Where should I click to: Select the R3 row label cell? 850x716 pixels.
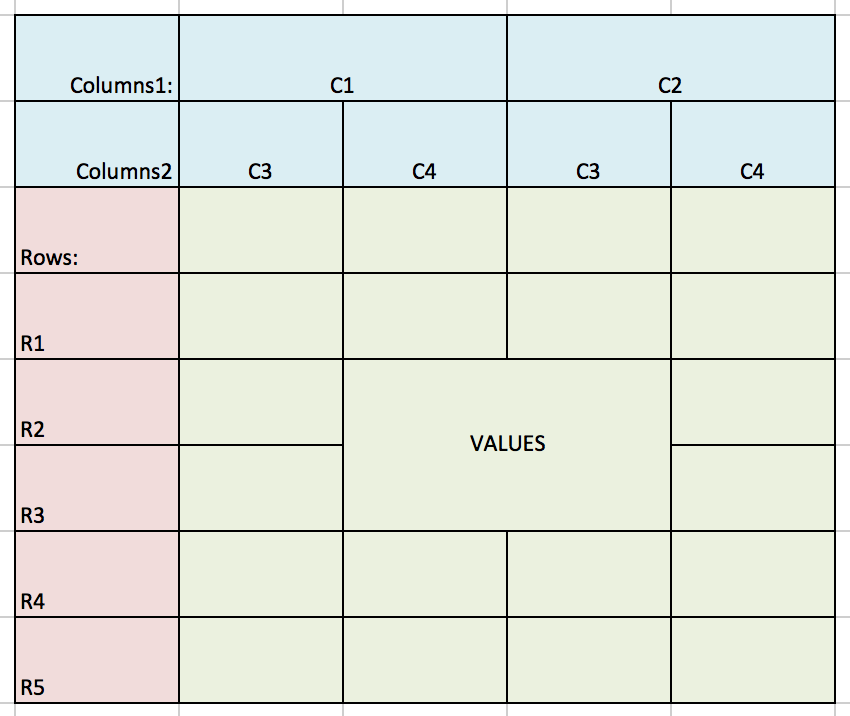point(97,488)
